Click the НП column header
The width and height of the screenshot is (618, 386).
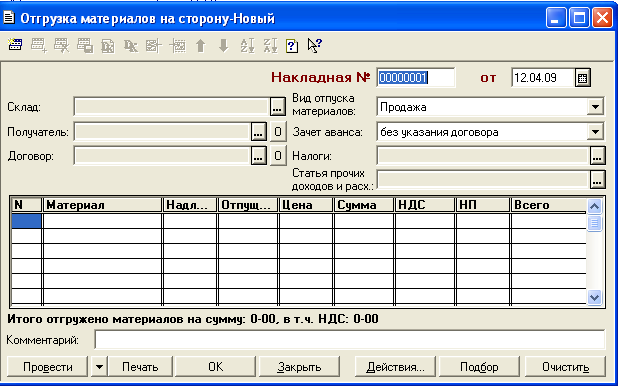tap(483, 205)
